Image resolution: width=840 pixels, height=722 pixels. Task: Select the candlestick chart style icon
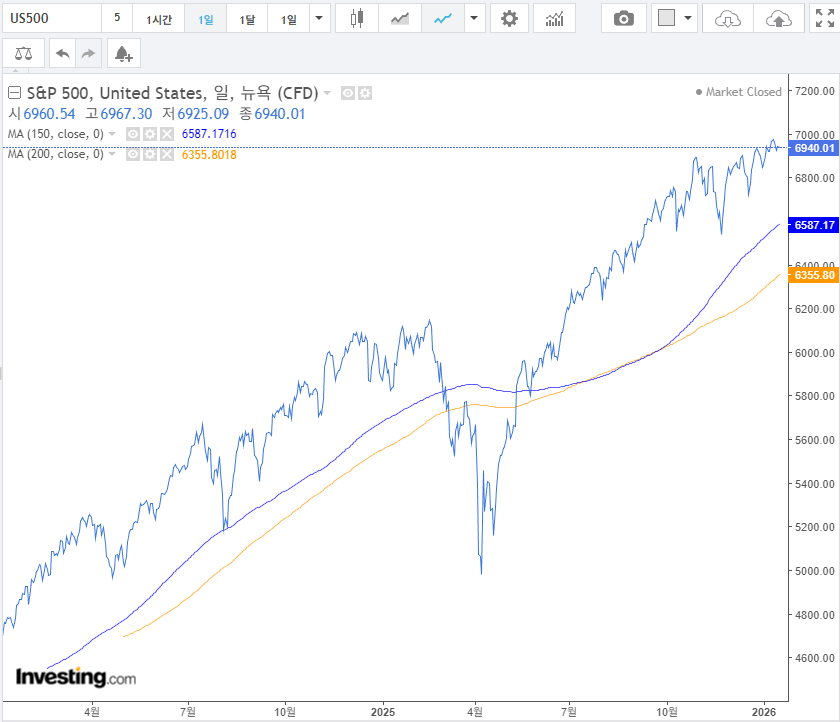coord(357,18)
